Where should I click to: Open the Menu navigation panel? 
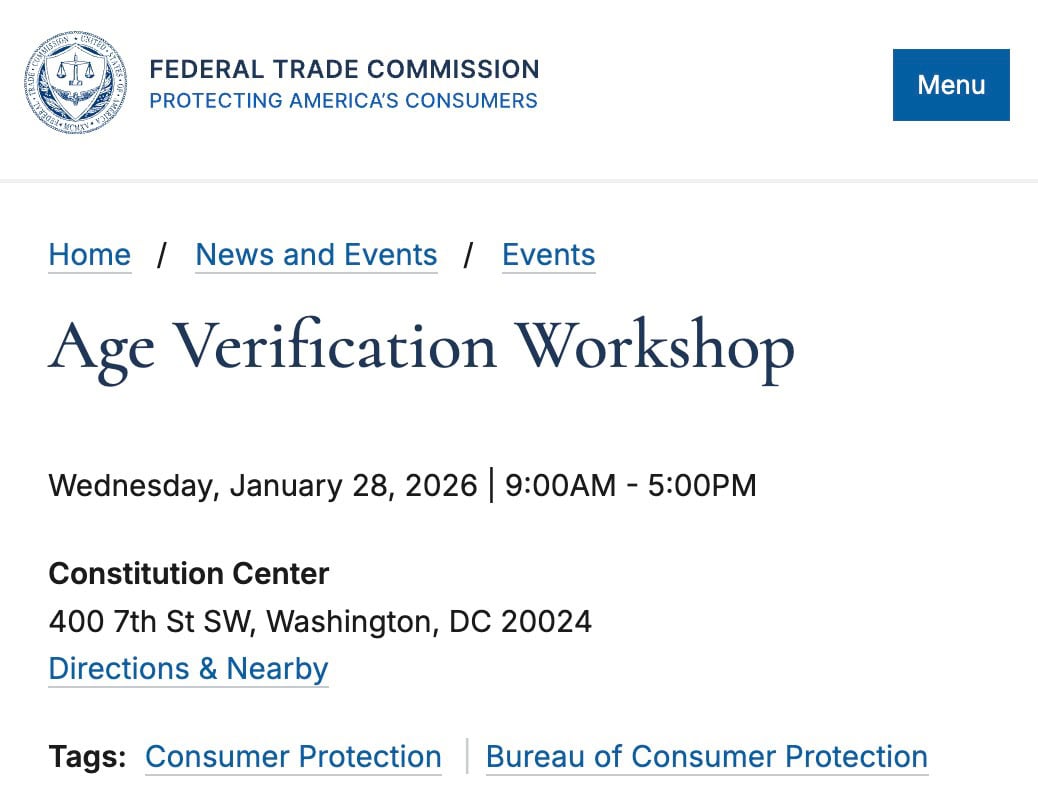tap(950, 85)
